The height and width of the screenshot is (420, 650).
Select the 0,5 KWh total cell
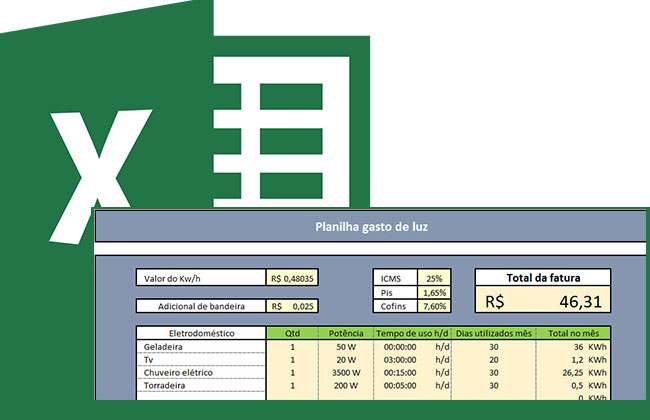coord(573,385)
